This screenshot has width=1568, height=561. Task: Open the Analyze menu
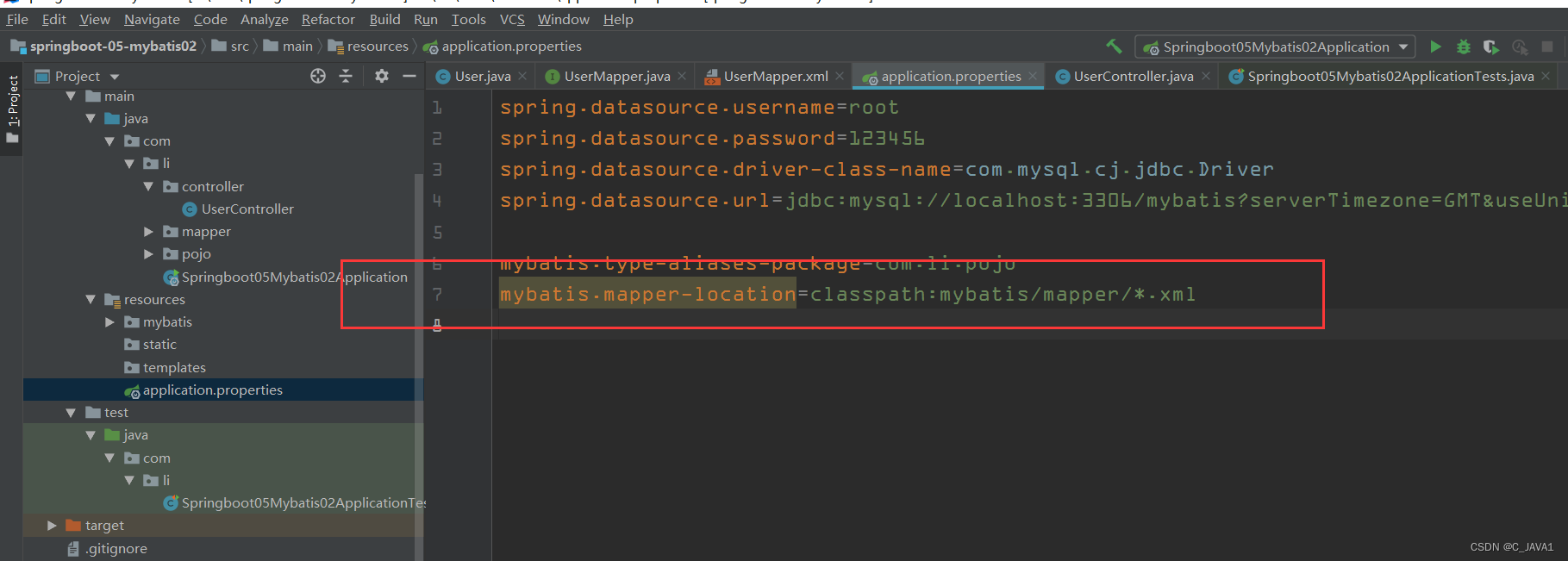point(265,19)
